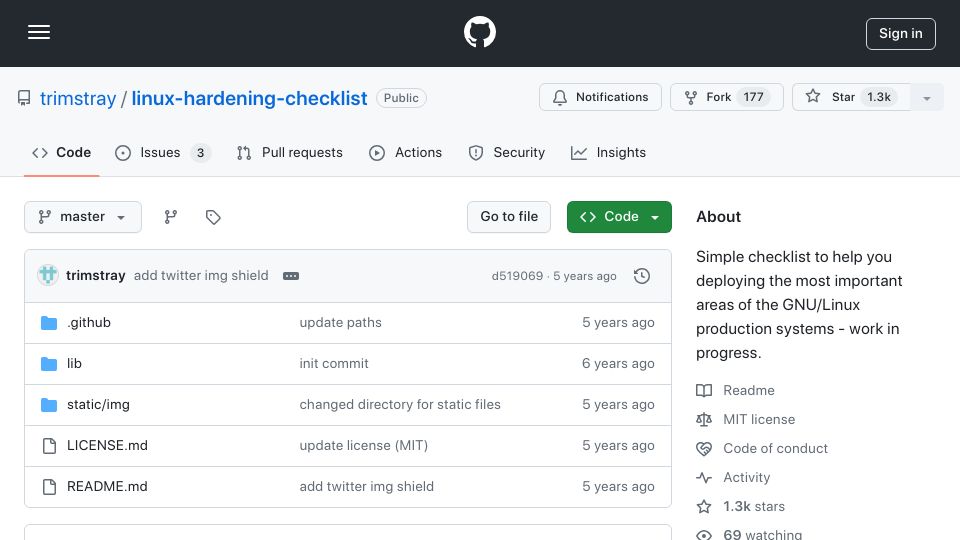Open trimstray author name in latest commit
This screenshot has width=960, height=540.
click(96, 276)
